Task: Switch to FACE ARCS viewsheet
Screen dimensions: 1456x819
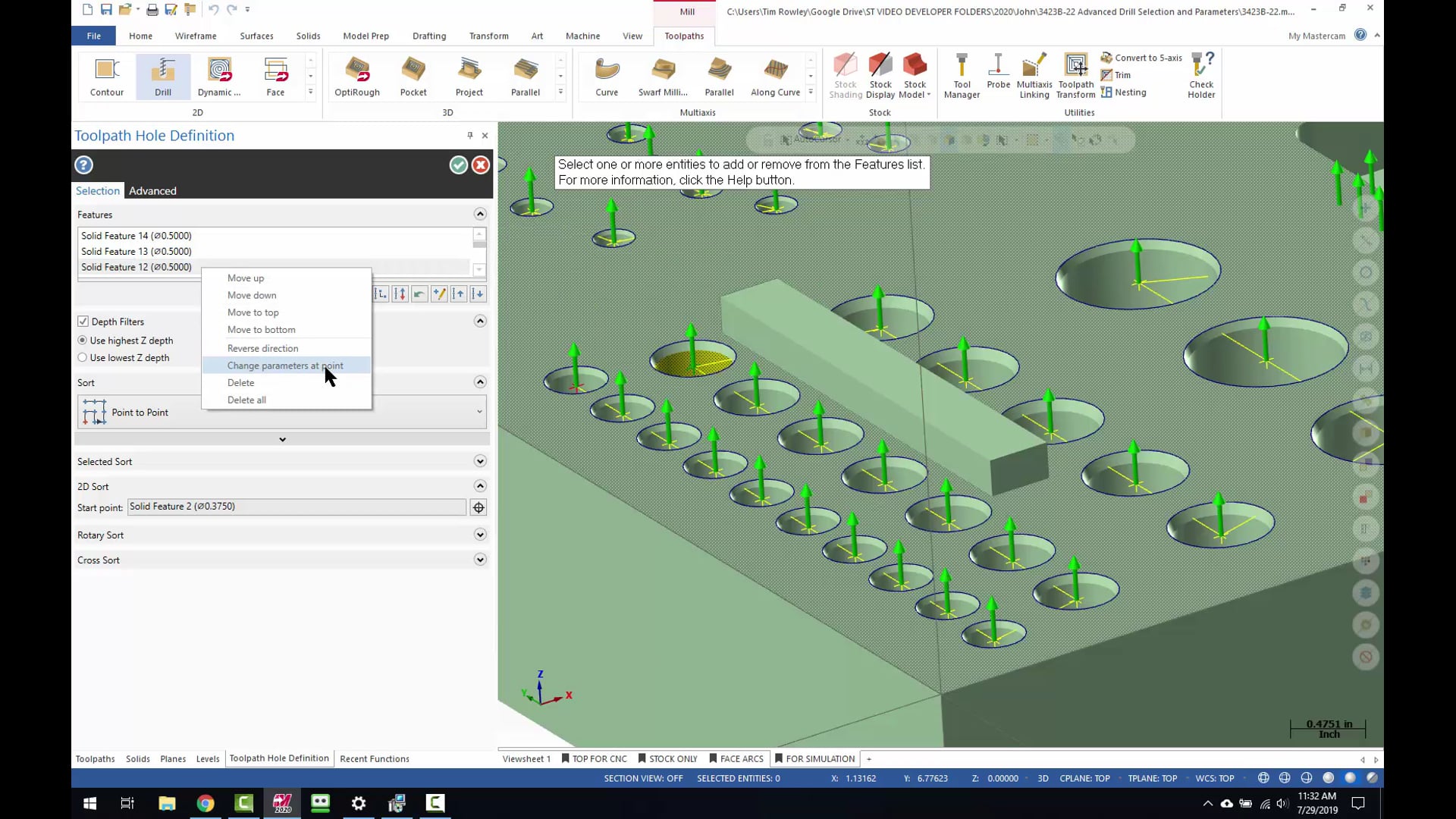Action: point(736,759)
